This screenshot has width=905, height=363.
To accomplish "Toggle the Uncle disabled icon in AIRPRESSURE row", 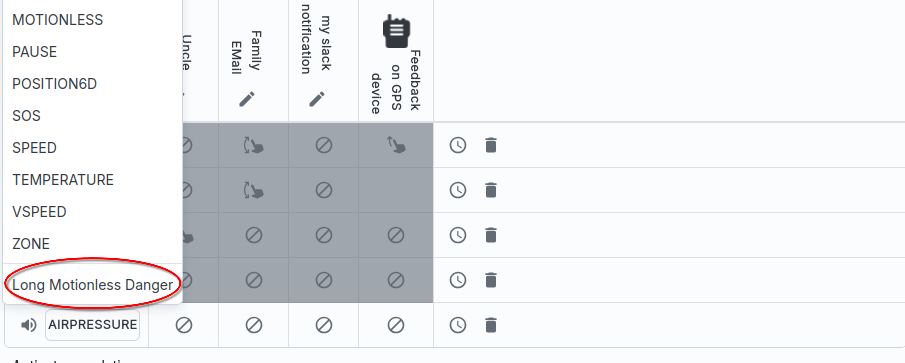I will (x=184, y=325).
